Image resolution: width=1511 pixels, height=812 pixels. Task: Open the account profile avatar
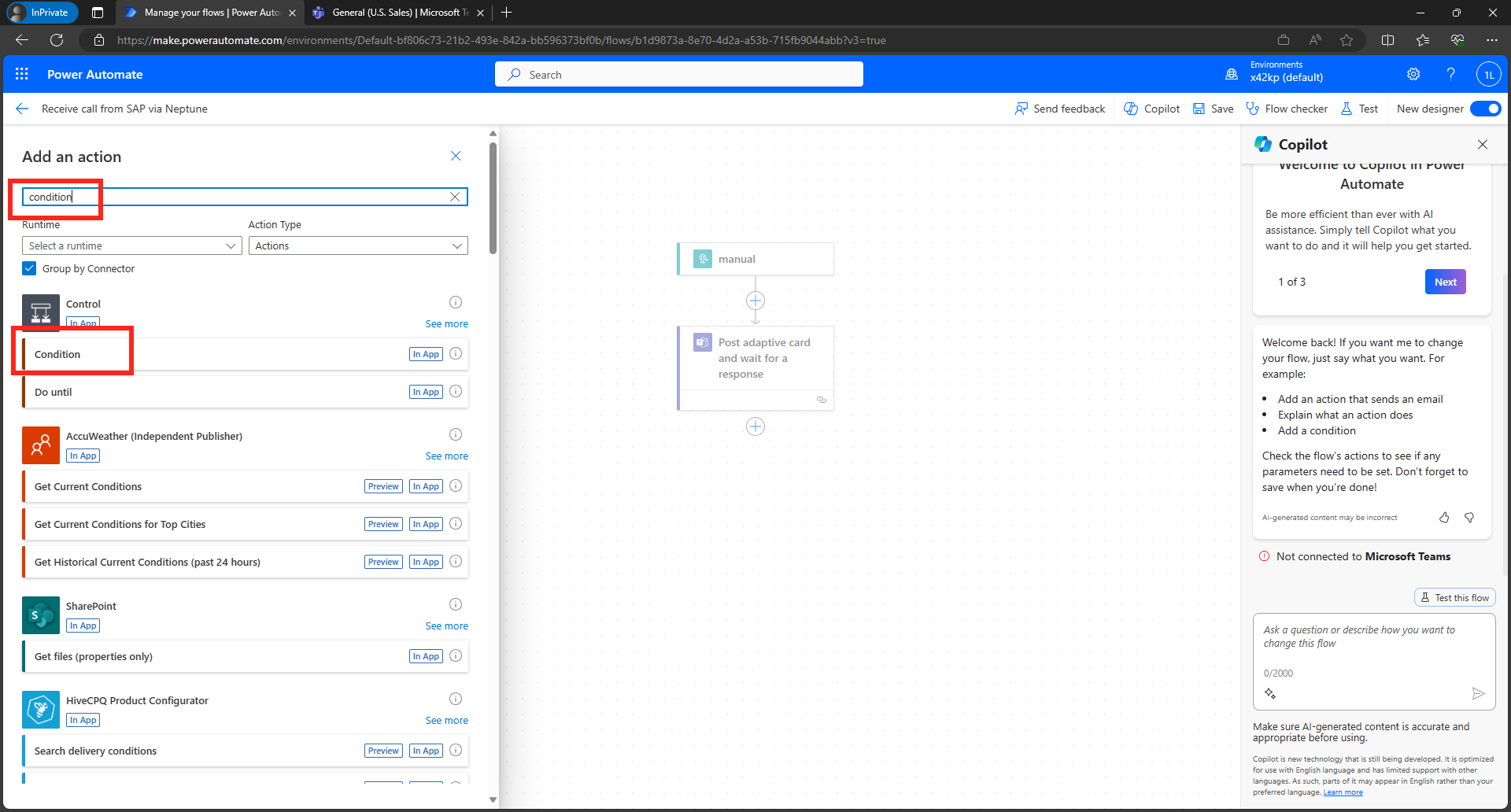click(x=1488, y=75)
